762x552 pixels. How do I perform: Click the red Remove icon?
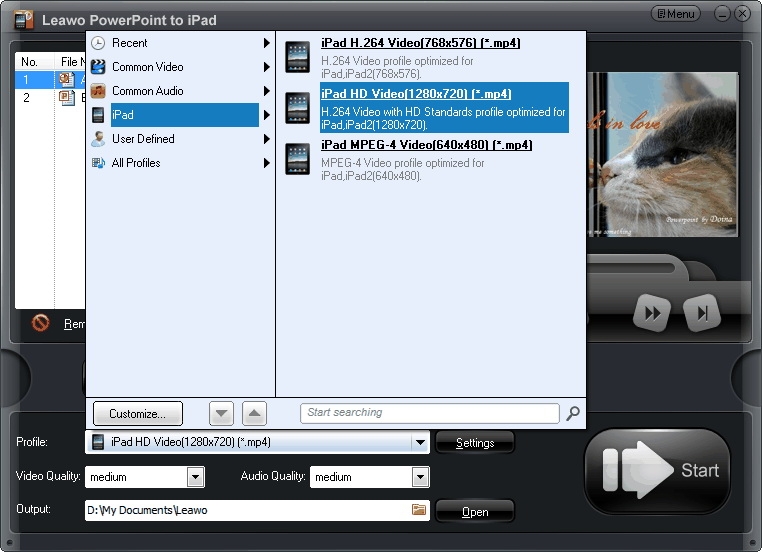point(41,323)
